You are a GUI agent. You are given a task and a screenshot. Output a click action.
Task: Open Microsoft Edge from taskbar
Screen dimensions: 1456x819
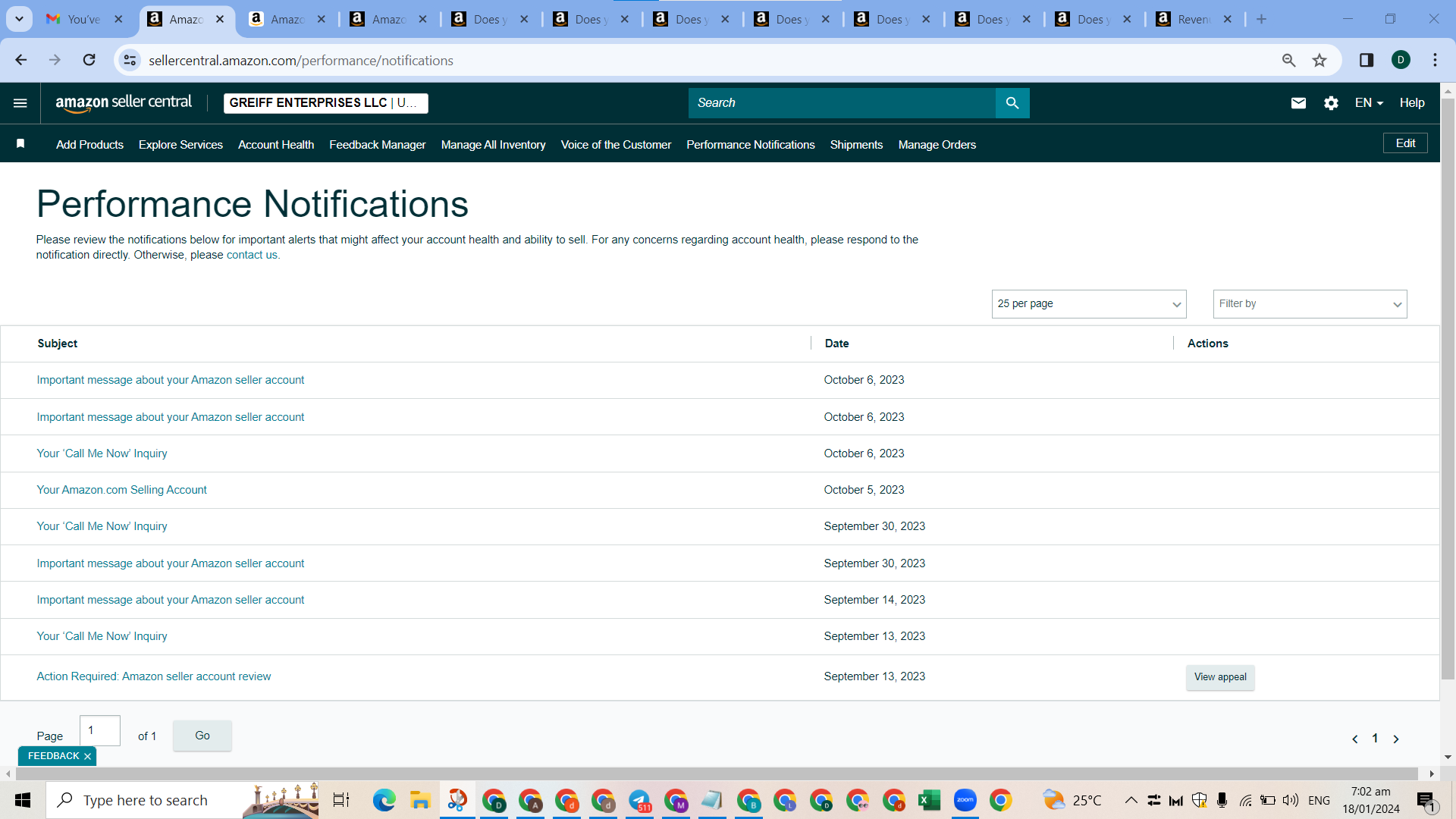coord(384,800)
